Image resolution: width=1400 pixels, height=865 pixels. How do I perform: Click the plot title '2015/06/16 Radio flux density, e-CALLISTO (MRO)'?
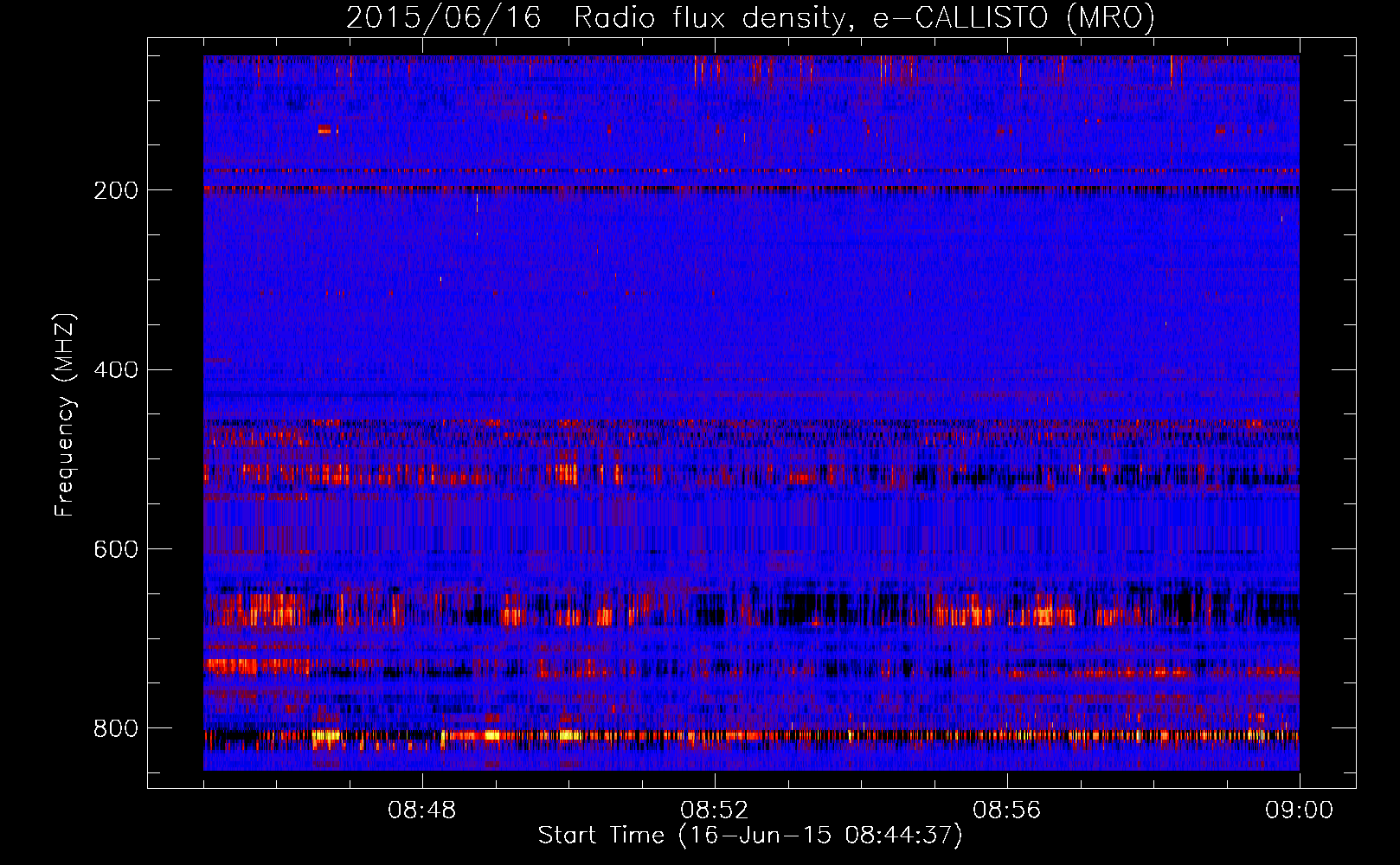pyautogui.click(x=750, y=18)
